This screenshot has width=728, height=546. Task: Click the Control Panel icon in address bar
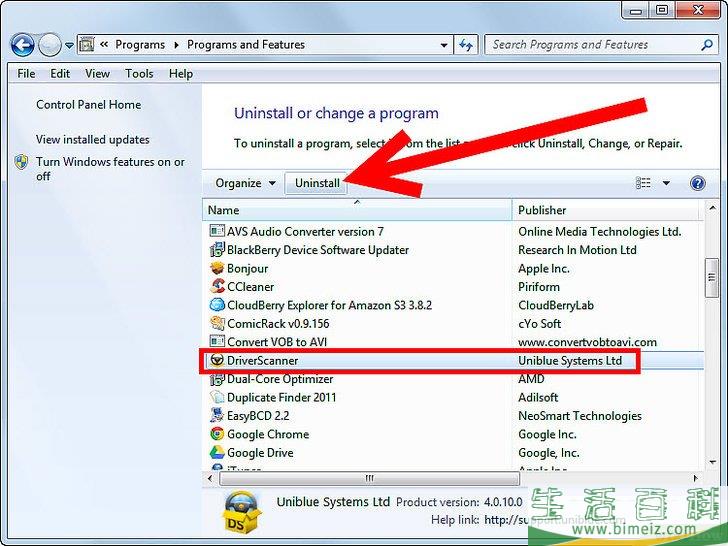click(87, 44)
